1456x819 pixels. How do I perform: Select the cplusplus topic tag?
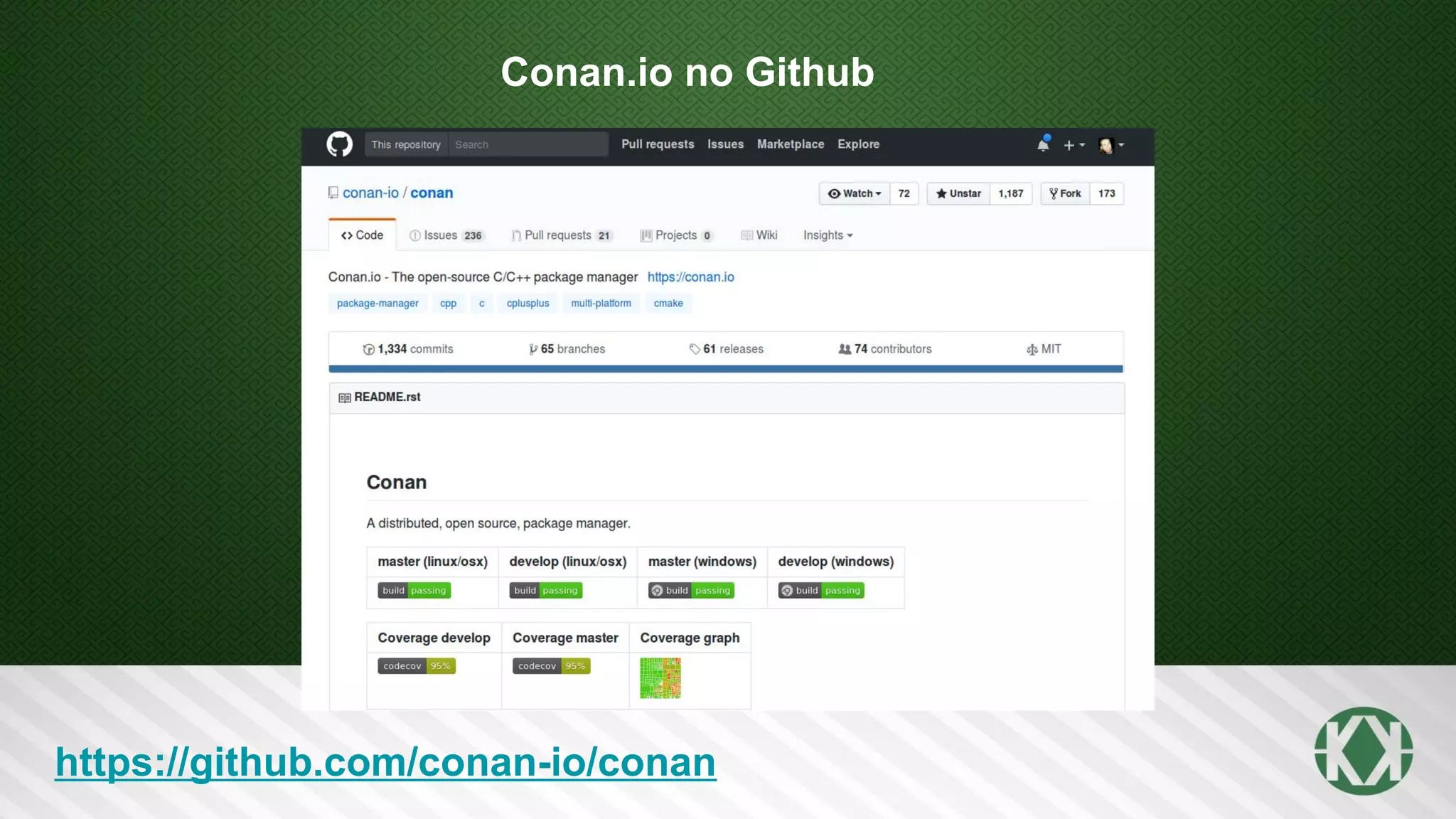(x=528, y=304)
